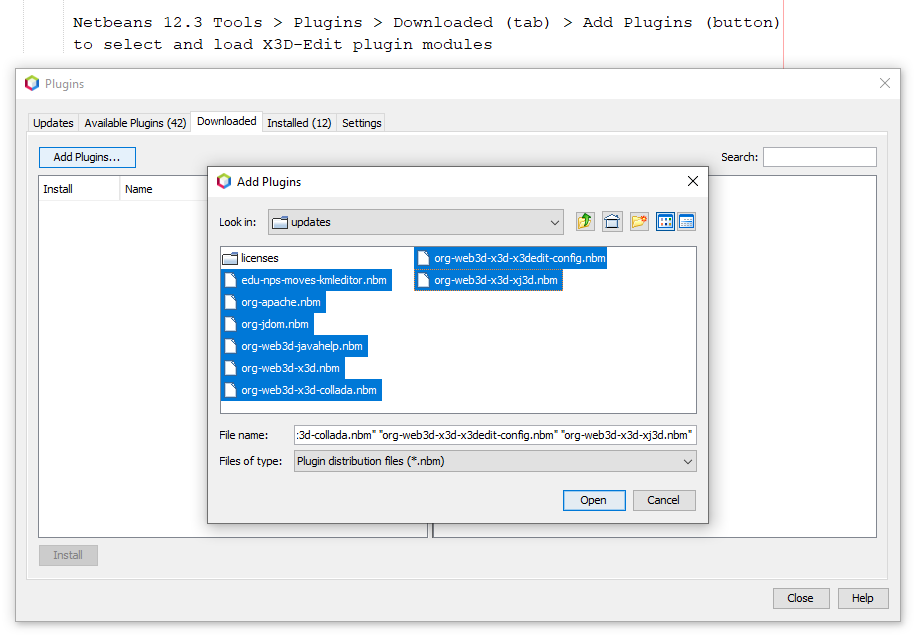Switch to the Installed tab

pyautogui.click(x=298, y=122)
